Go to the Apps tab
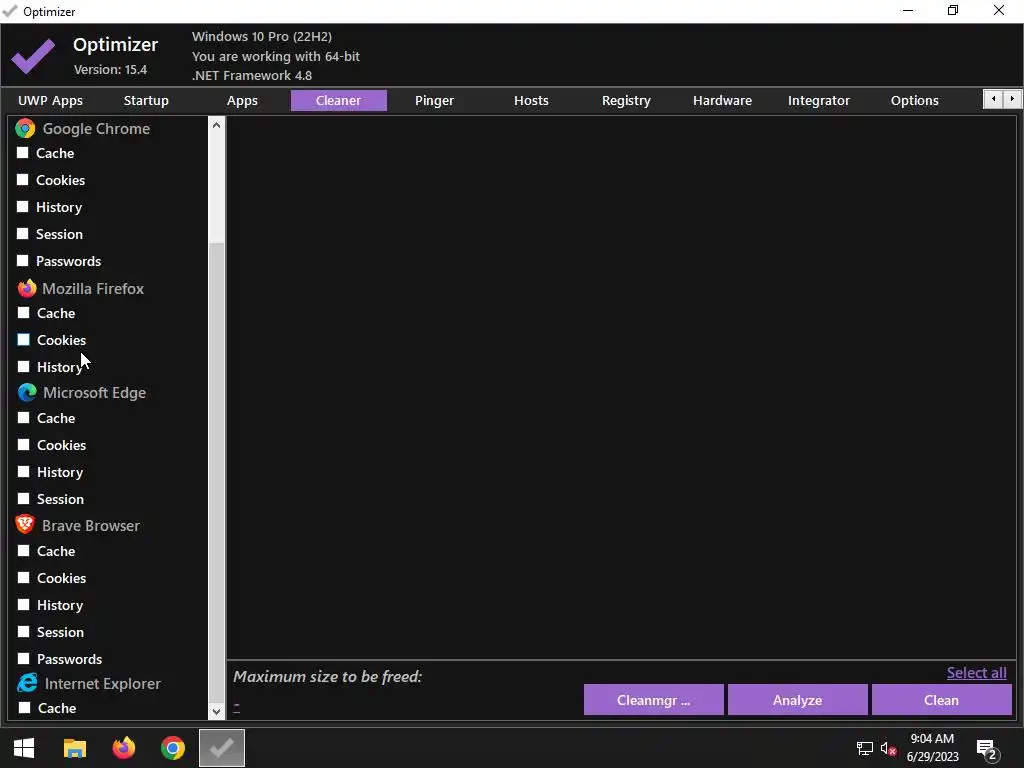The image size is (1024, 768). click(x=242, y=101)
